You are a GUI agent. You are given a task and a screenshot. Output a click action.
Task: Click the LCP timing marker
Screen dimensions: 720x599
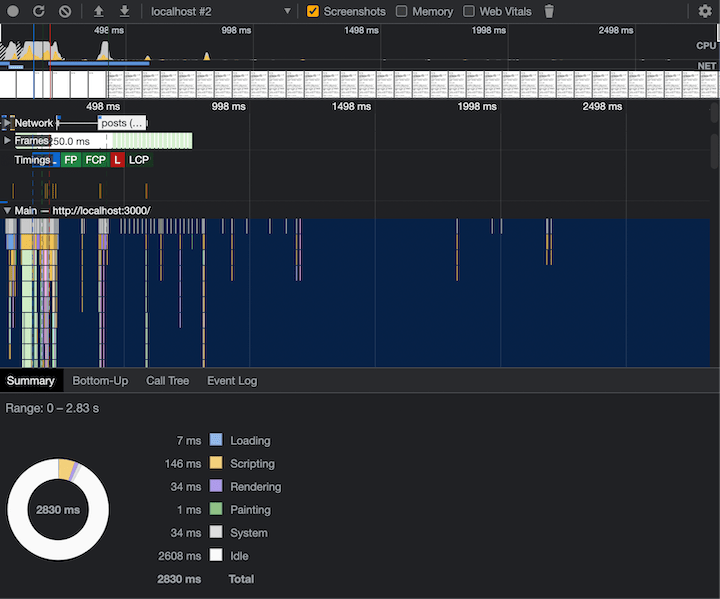click(139, 160)
